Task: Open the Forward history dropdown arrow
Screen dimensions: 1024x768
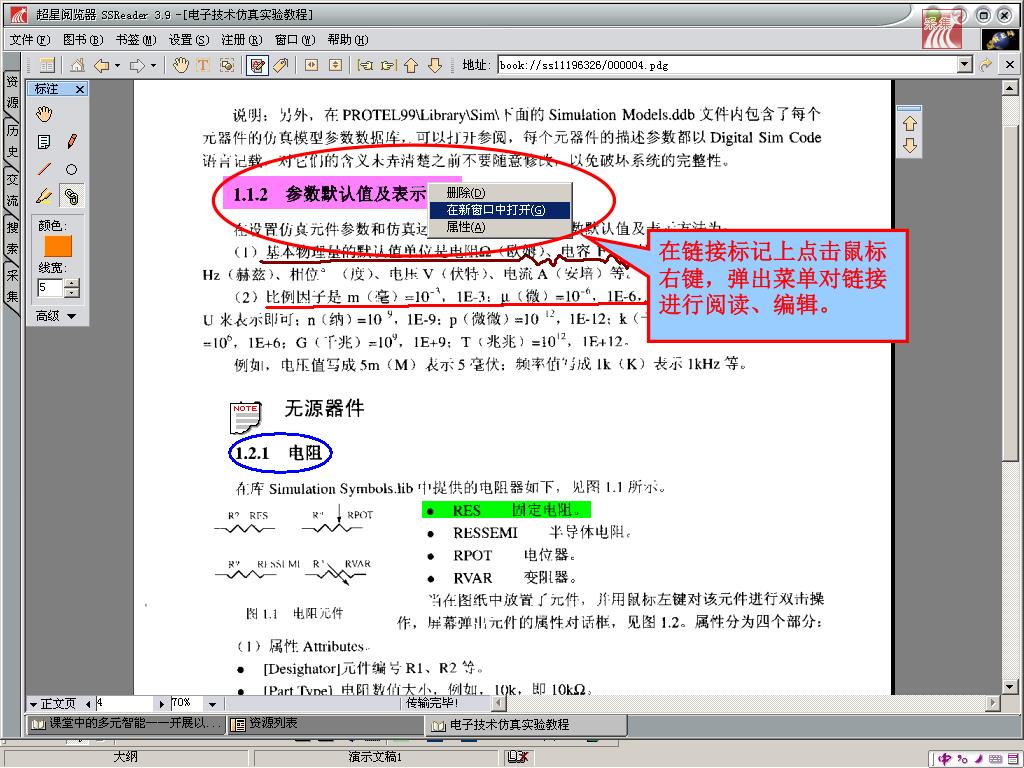Action: click(x=153, y=65)
